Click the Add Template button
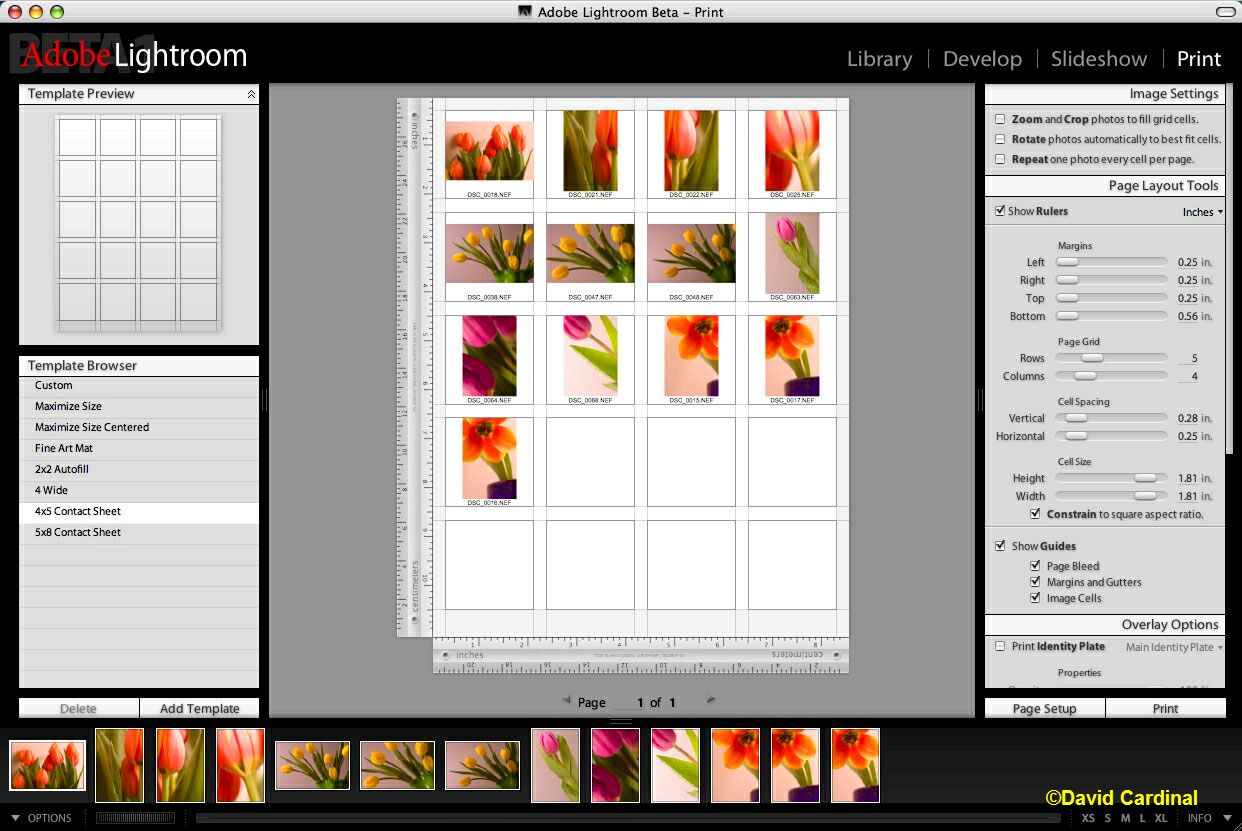The height and width of the screenshot is (831, 1242). tap(200, 709)
